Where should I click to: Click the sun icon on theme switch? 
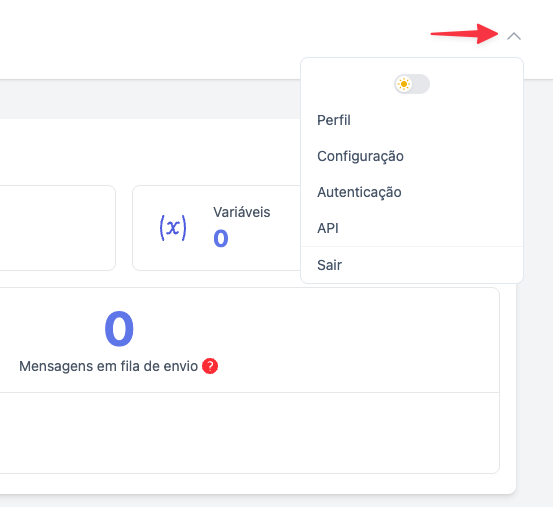tap(404, 84)
